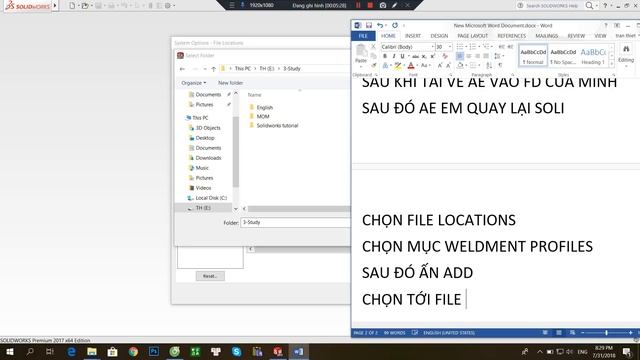The width and height of the screenshot is (640, 360).
Task: Go up one folder level in Select Folder
Action: 213,69
